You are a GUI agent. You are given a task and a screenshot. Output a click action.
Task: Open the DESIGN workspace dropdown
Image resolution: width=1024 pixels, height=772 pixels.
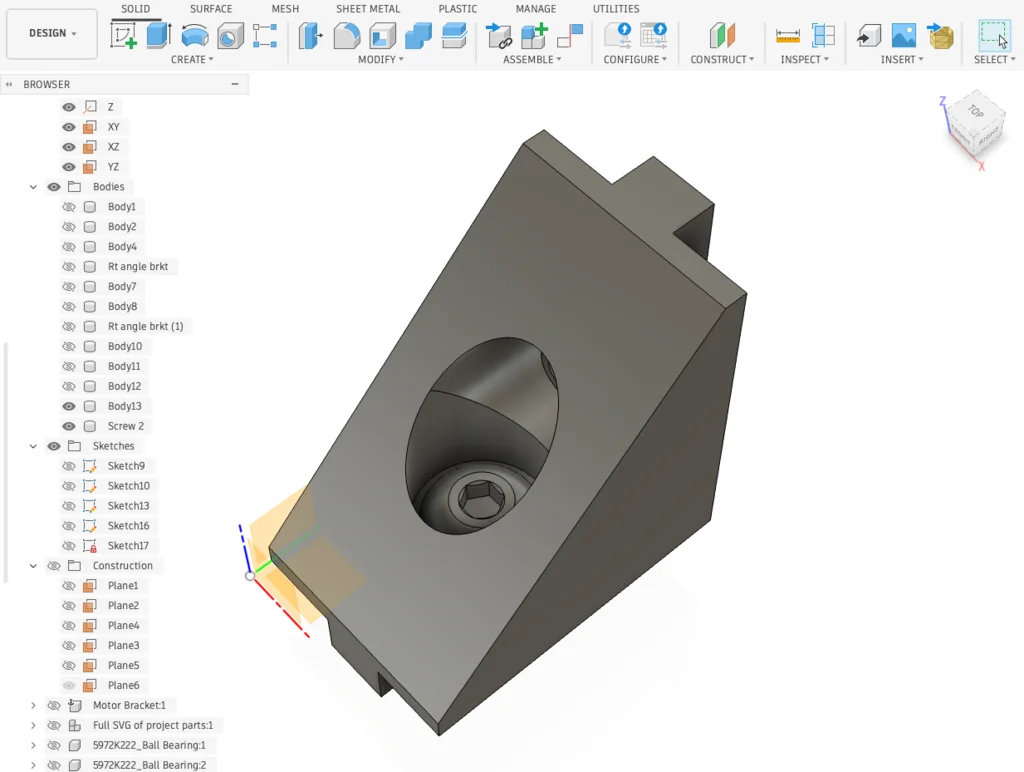(x=52, y=33)
